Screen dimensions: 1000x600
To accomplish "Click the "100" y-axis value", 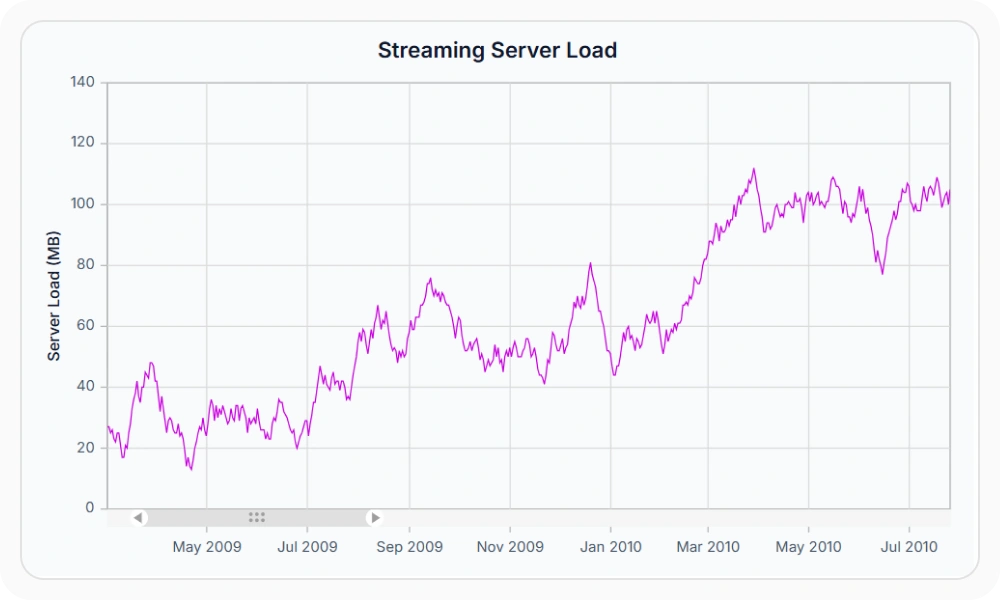I will click(x=82, y=203).
